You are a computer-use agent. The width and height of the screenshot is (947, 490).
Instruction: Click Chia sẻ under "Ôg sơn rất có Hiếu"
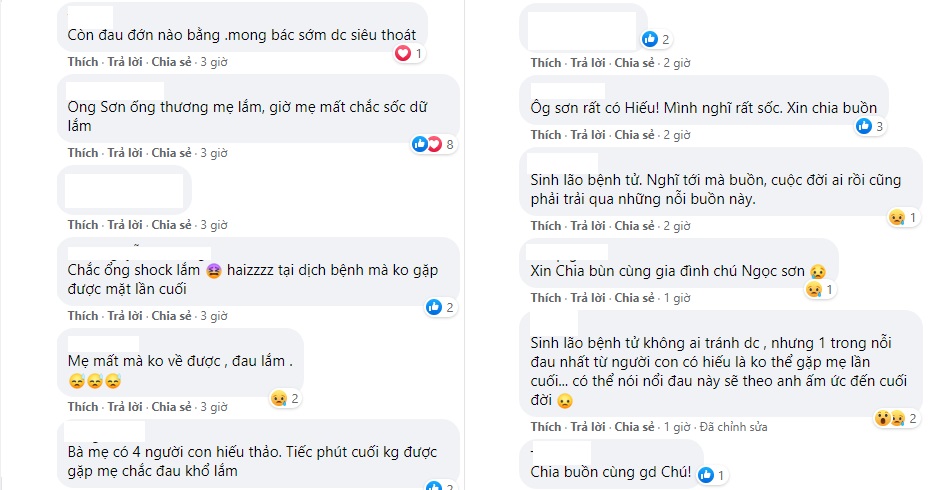[x=634, y=135]
